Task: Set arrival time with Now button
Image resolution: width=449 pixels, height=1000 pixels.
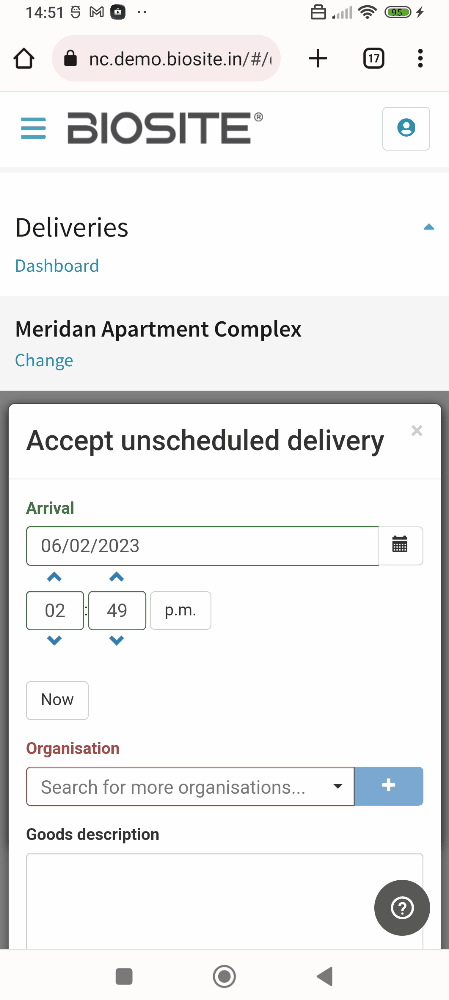Action: pos(57,700)
